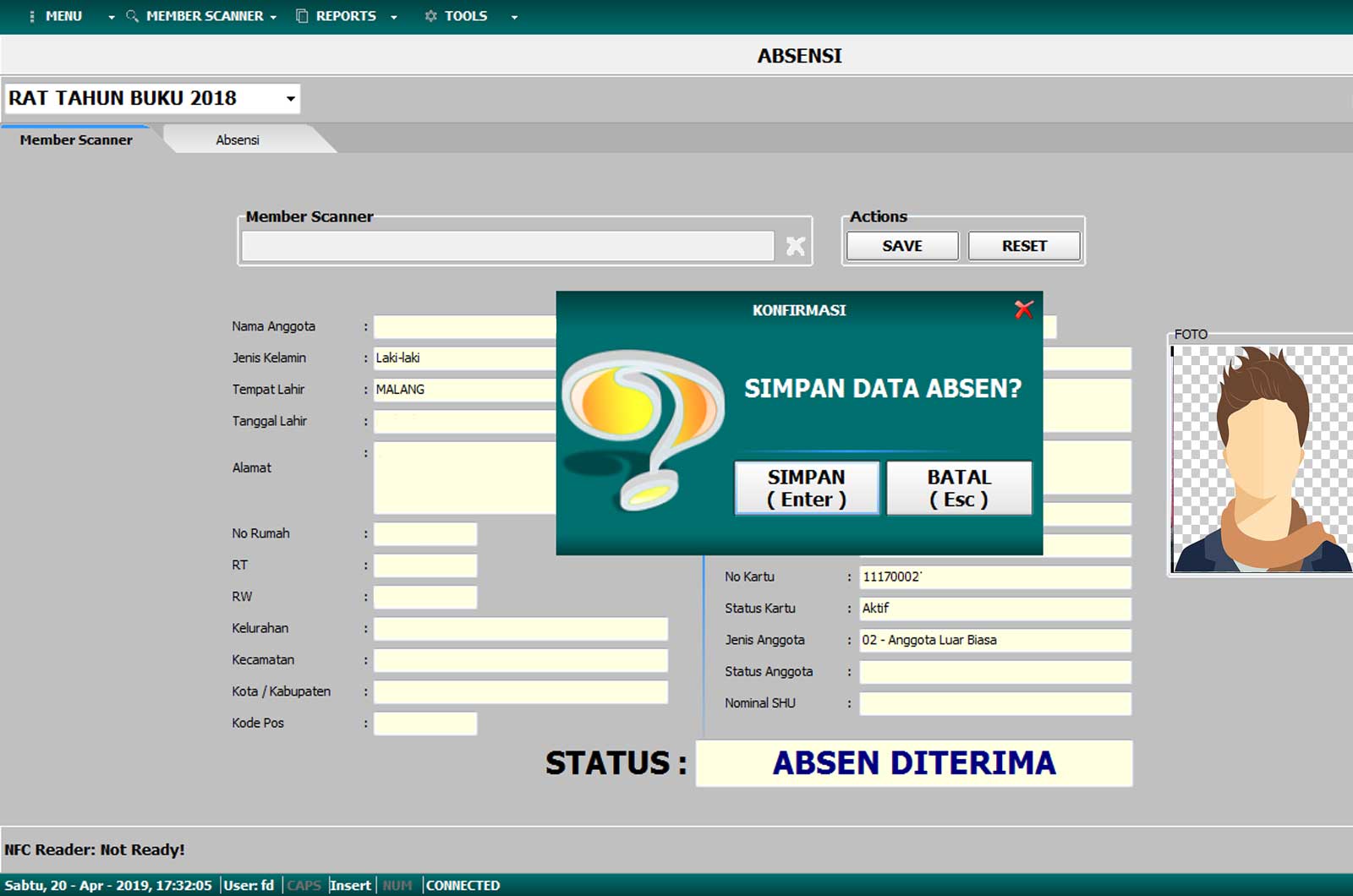Click the member photo thumbnail

(x=1261, y=458)
